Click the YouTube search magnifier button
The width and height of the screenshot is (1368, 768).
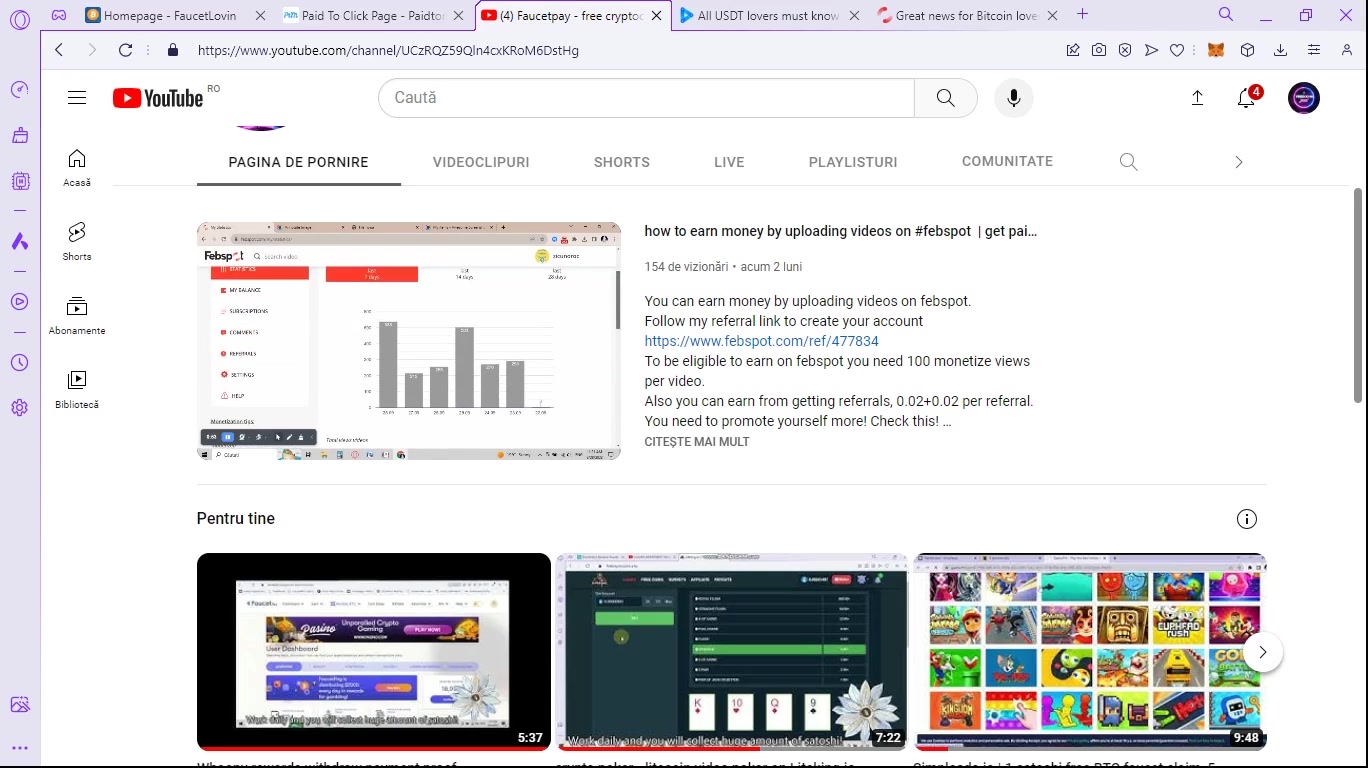click(945, 98)
